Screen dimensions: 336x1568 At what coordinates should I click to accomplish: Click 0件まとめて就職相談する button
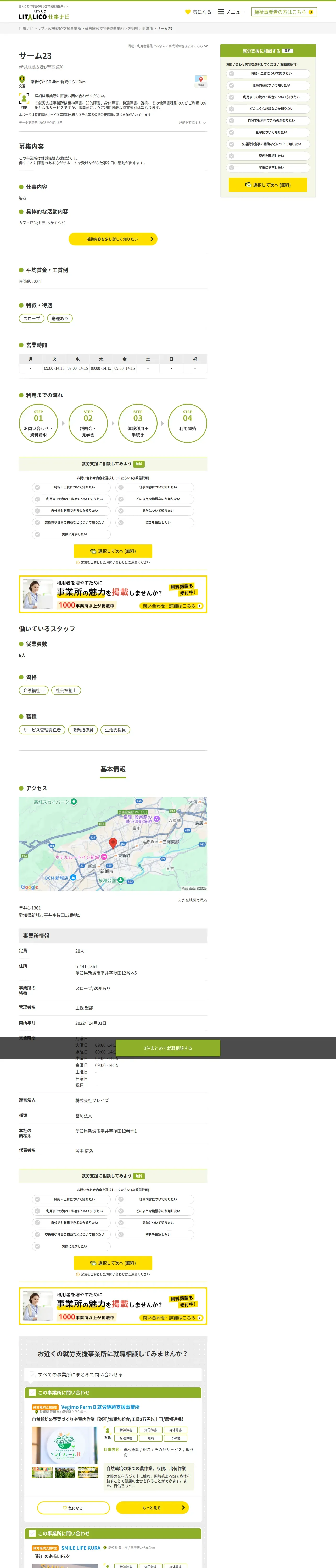168,1048
